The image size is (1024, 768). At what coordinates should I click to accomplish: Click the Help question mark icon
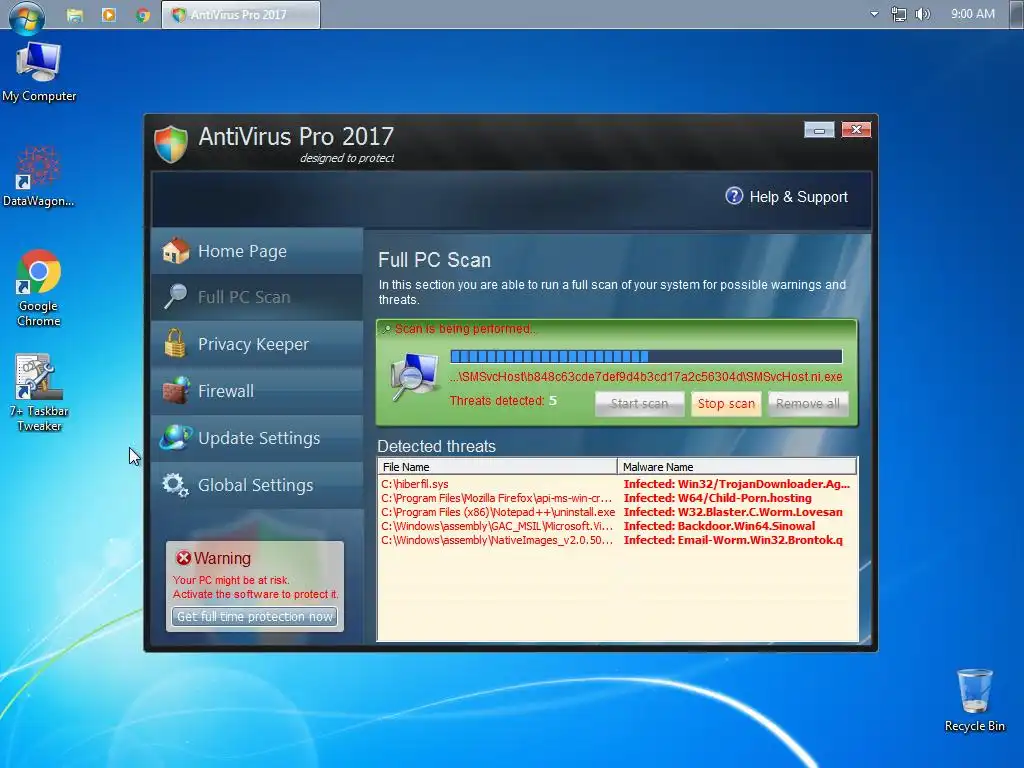tap(734, 196)
